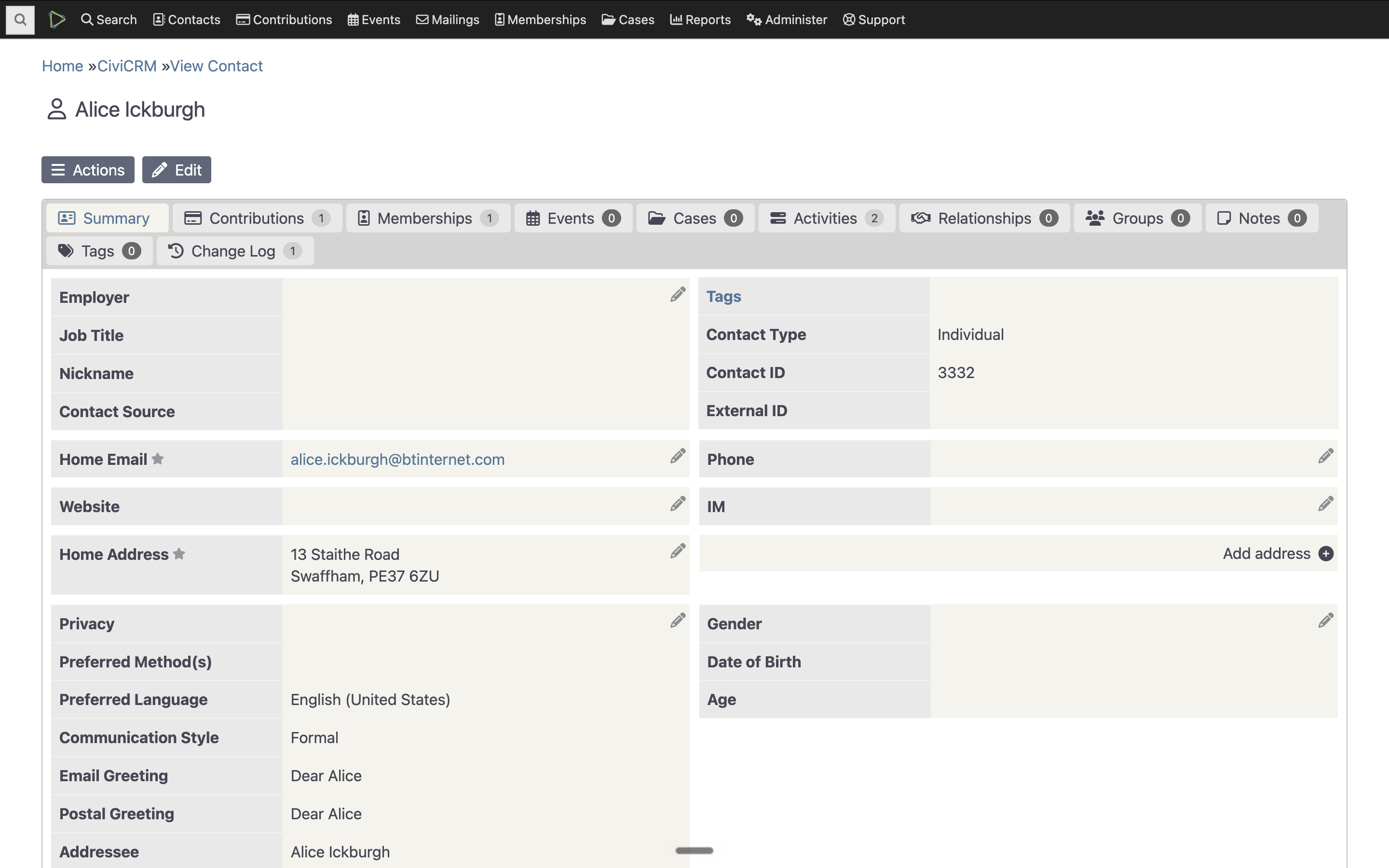
Task: Click the English (United States) language value
Action: [x=370, y=700]
